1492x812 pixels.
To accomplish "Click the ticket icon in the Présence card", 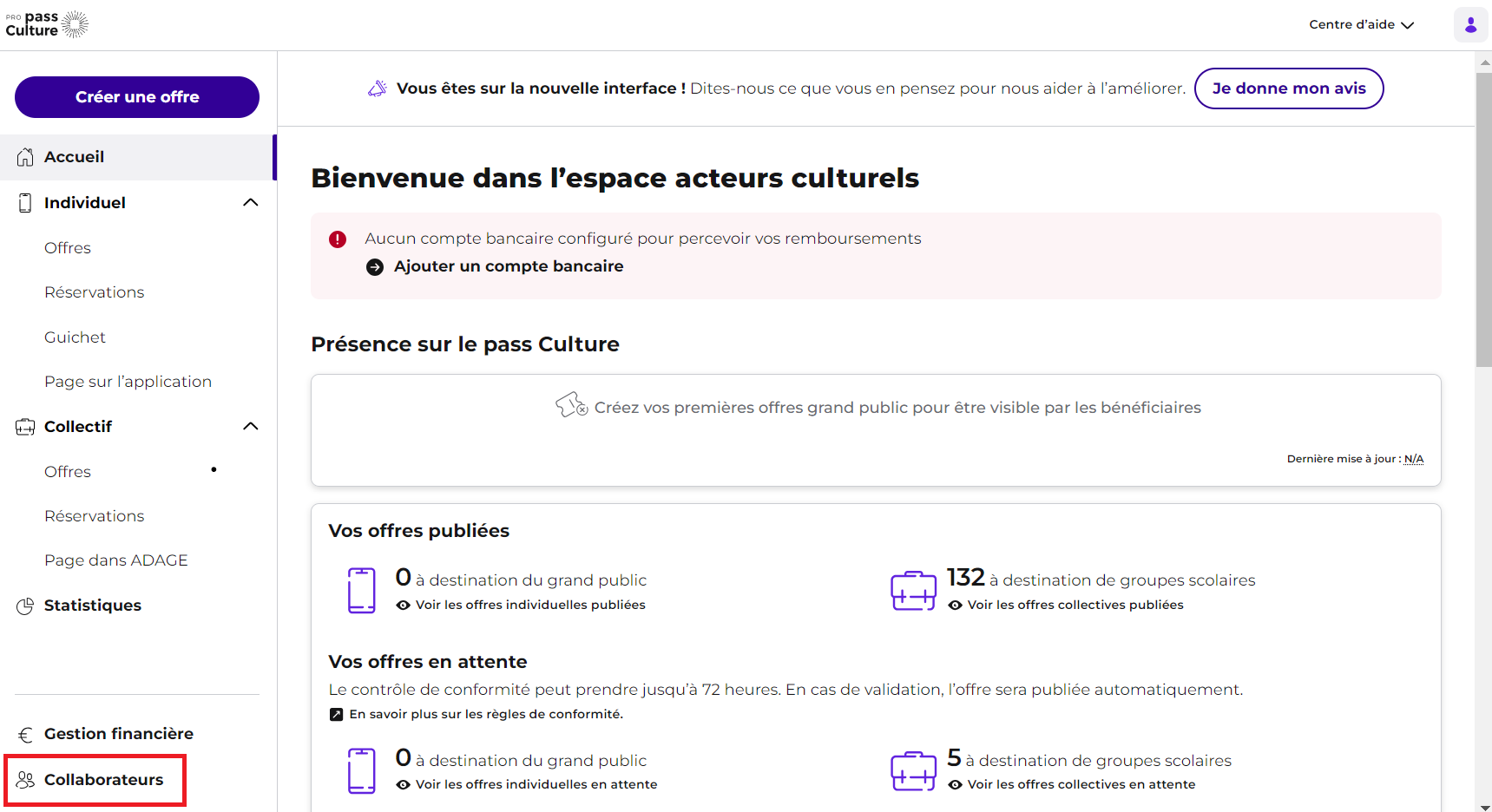I will 572,405.
